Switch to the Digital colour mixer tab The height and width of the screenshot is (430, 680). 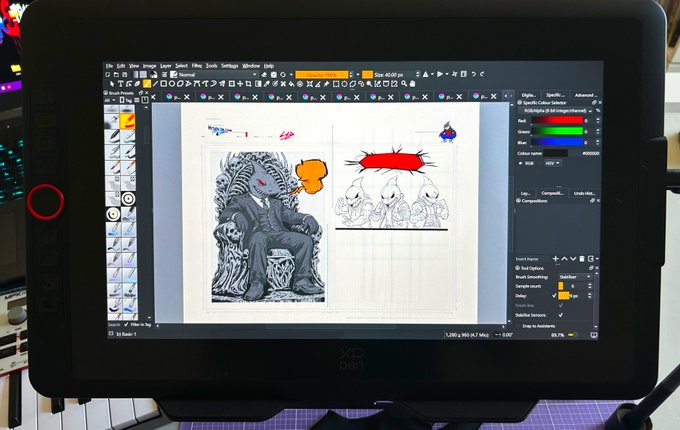click(x=529, y=95)
